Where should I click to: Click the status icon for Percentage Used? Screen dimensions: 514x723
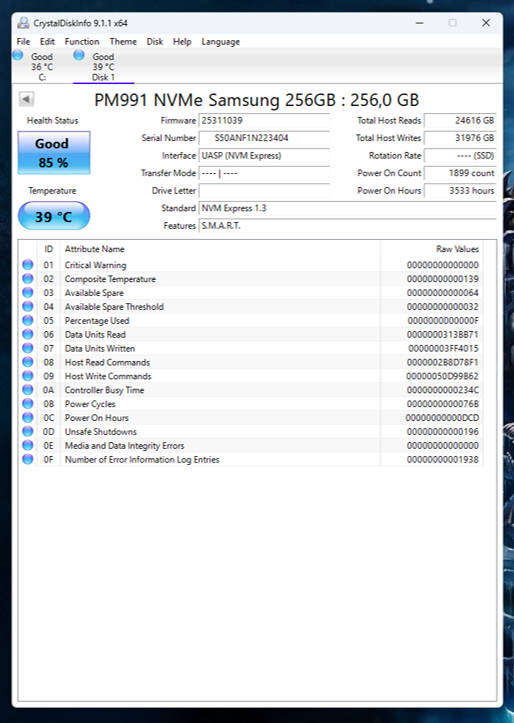tap(28, 320)
